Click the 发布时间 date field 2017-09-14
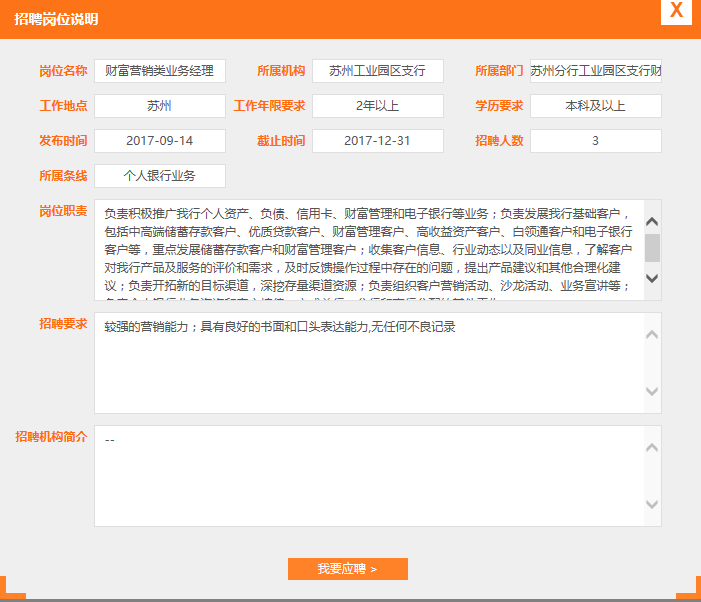Image resolution: width=701 pixels, height=602 pixels. [160, 141]
